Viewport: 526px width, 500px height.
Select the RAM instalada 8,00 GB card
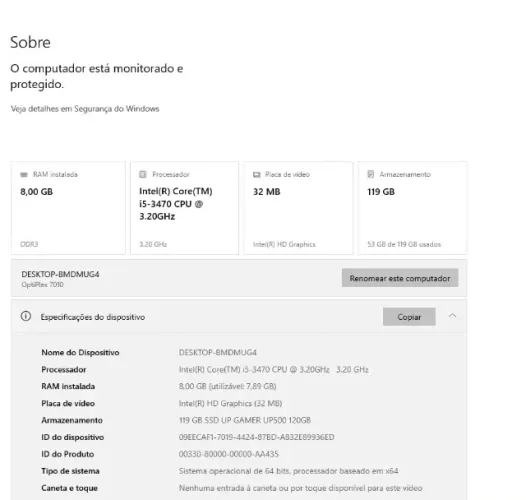pos(68,208)
